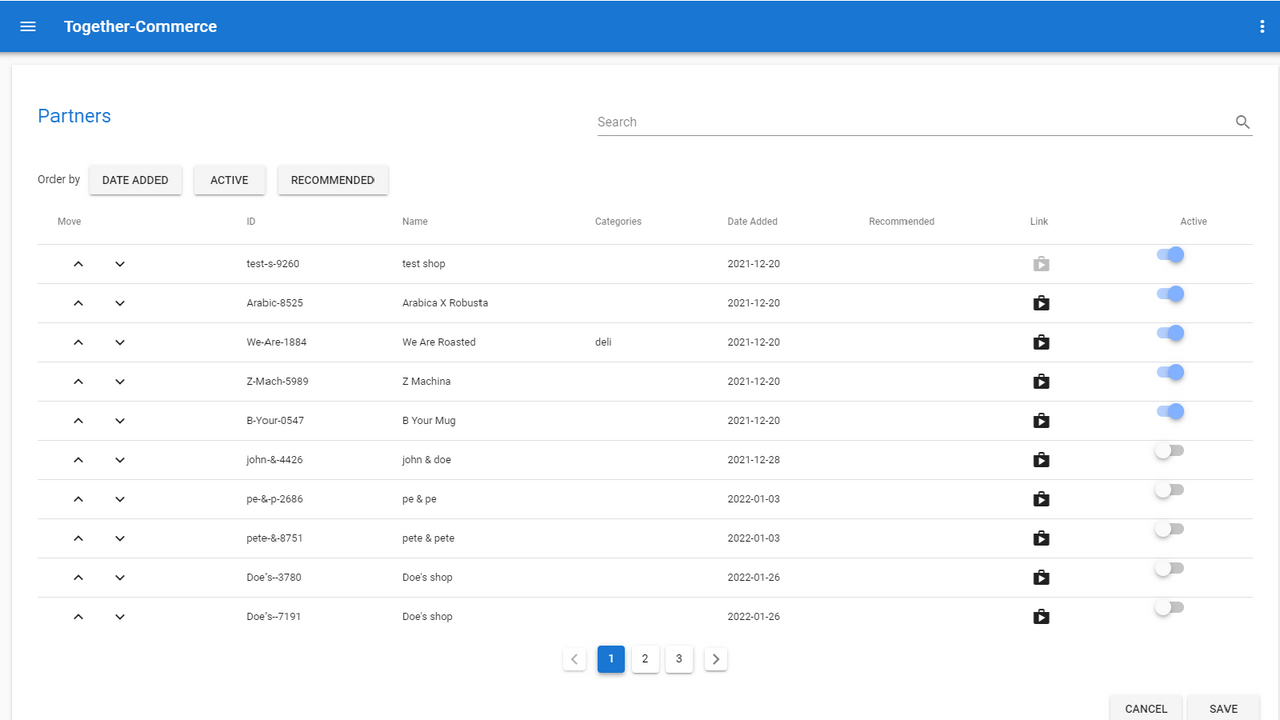Screen dimensions: 1280x720
Task: Click the Together-Commerce app title
Action: (140, 27)
